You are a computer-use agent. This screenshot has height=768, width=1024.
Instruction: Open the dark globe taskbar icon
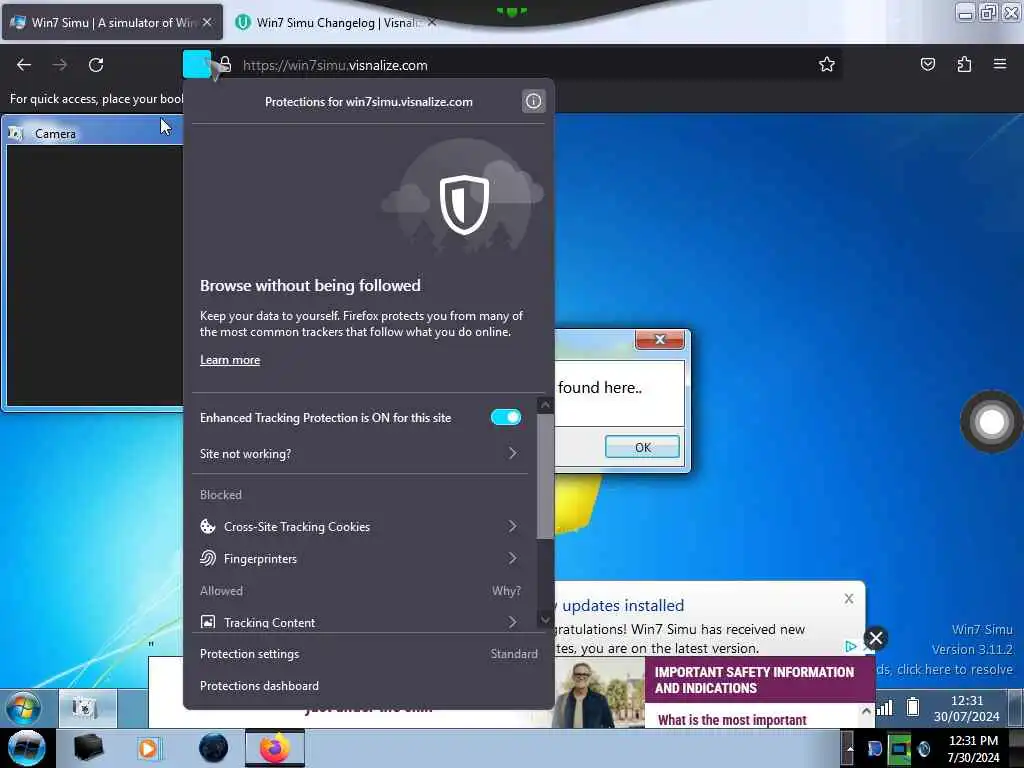[x=213, y=748]
